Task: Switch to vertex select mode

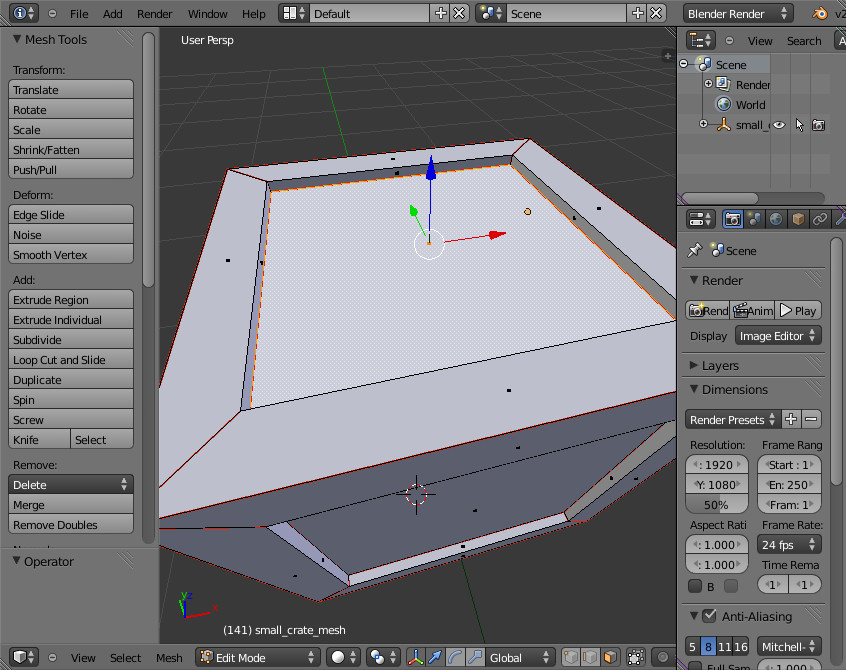Action: coord(571,657)
